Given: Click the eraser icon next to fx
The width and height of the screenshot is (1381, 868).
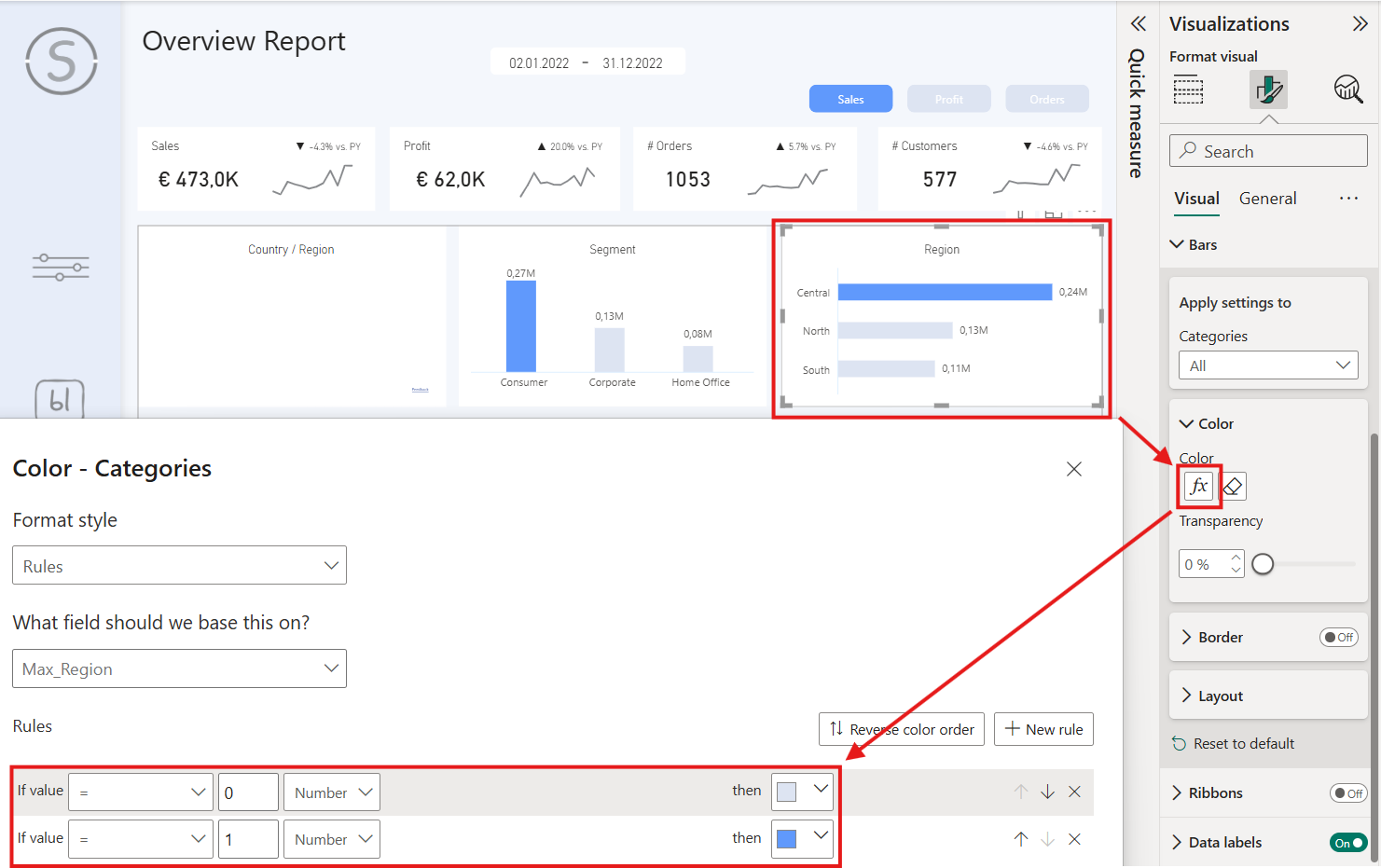Looking at the screenshot, I should tap(1233, 486).
